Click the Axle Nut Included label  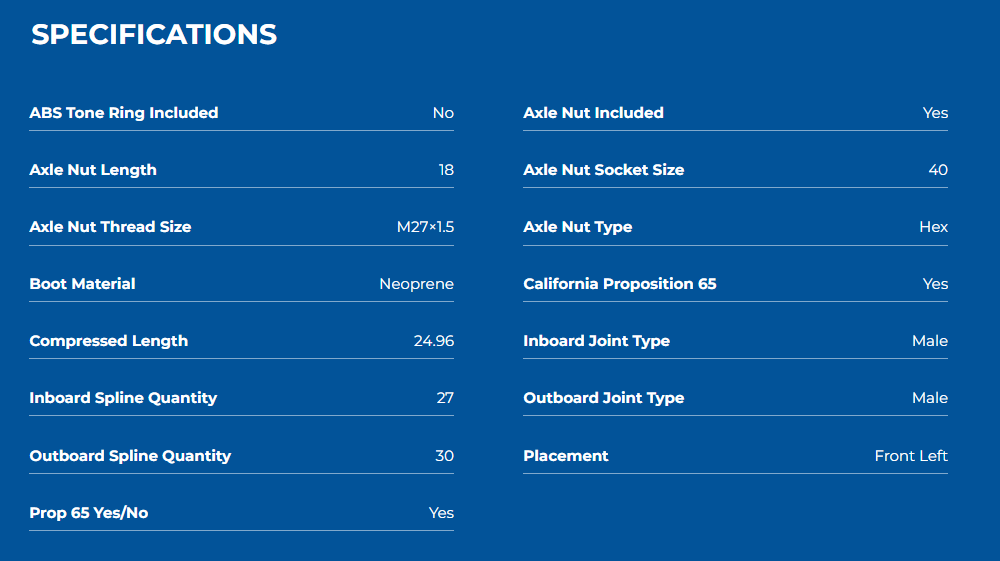[594, 113]
